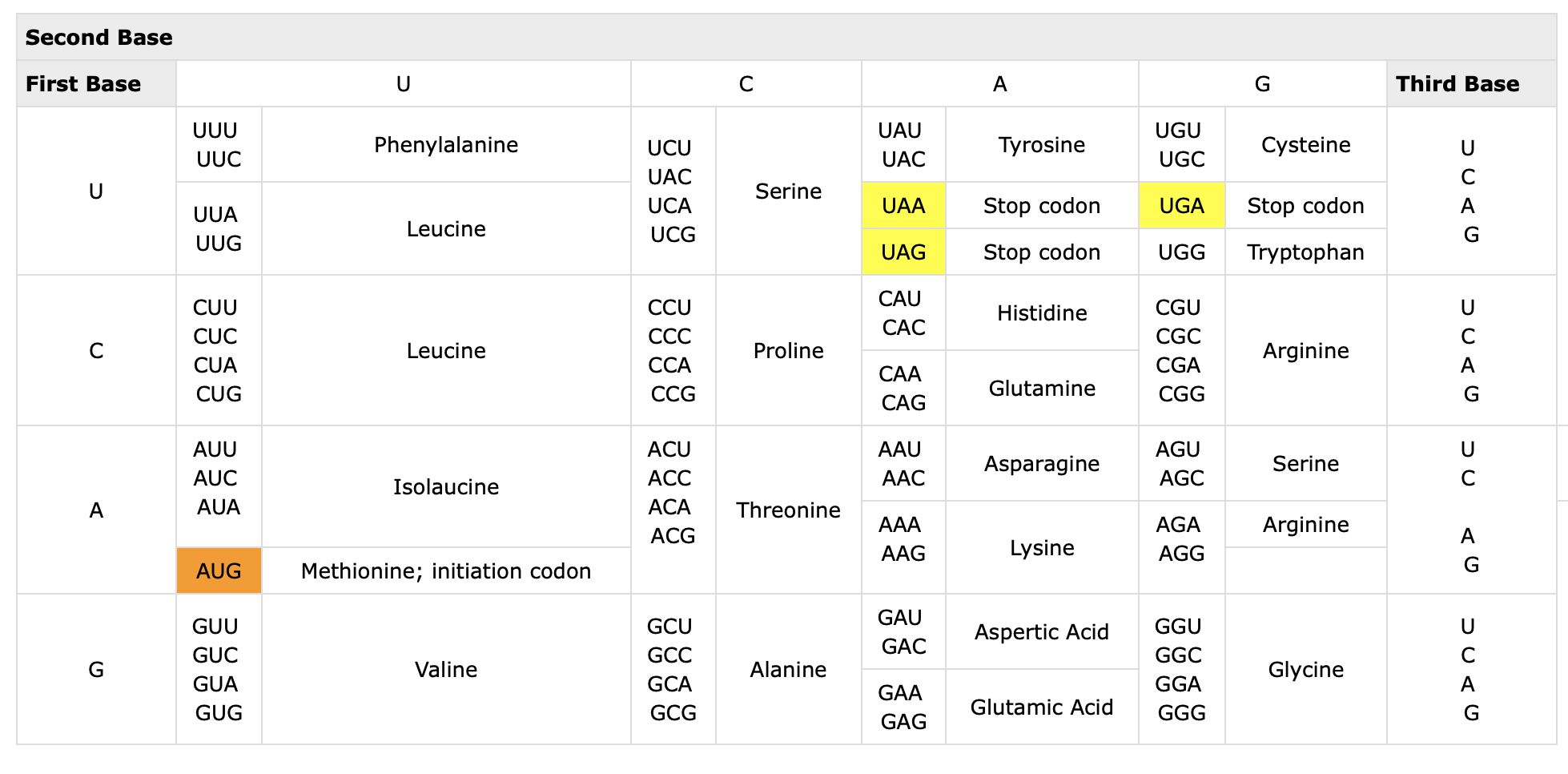This screenshot has width=1568, height=774.
Task: Click the "Methionine; initiation codon" text
Action: click(x=446, y=570)
